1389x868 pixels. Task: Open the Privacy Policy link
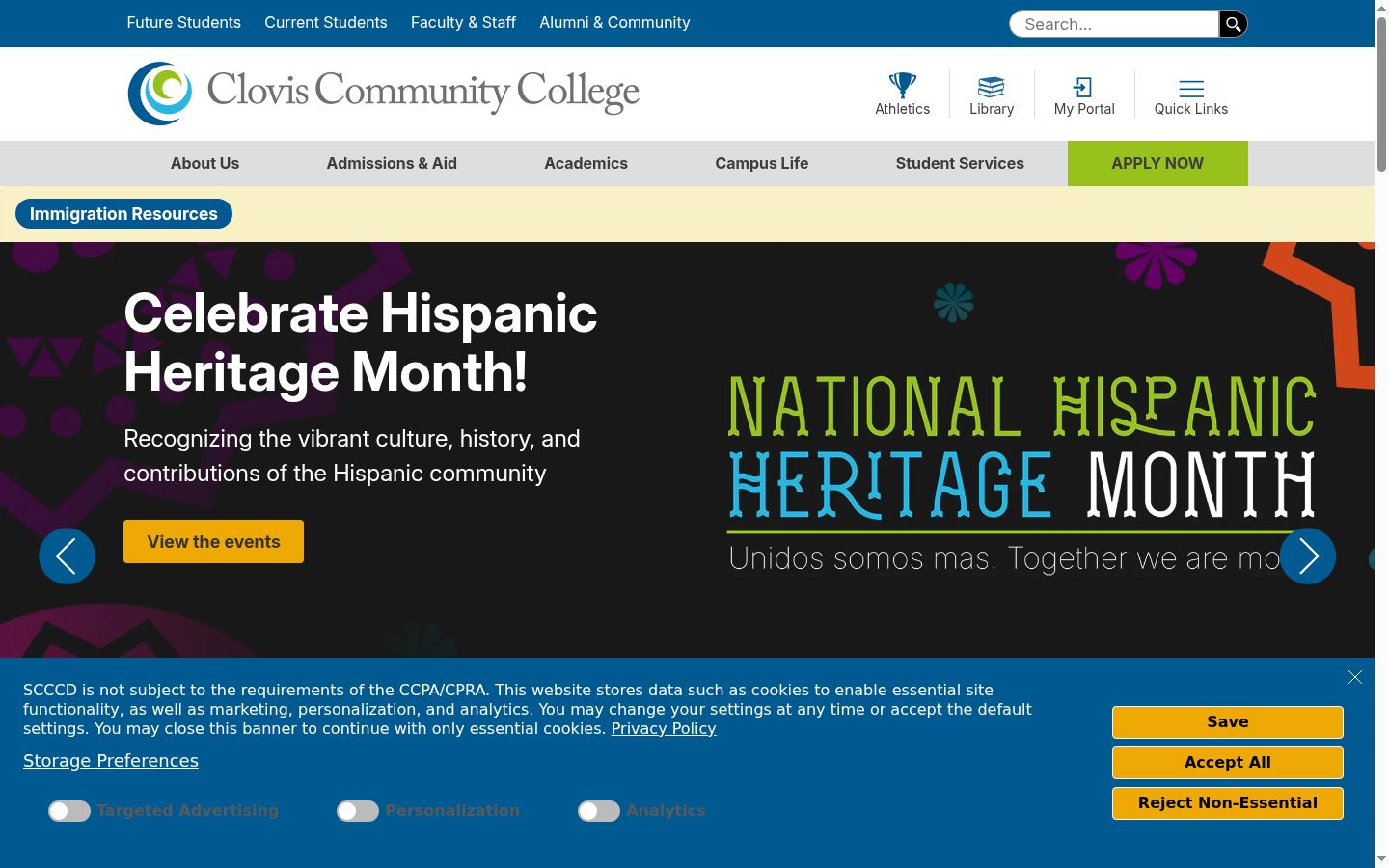[x=664, y=728]
